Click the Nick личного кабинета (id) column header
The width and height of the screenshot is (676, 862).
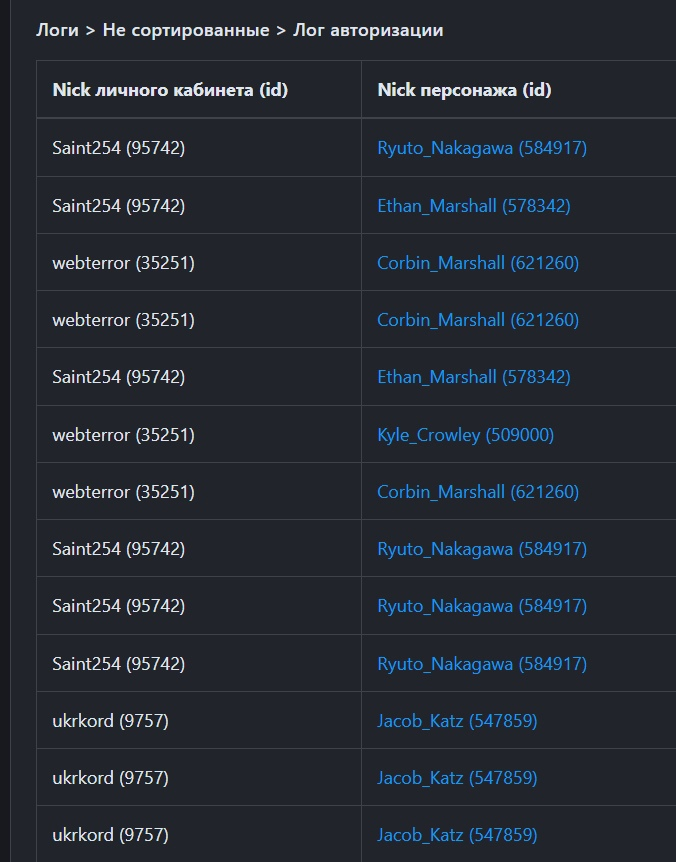coord(170,90)
